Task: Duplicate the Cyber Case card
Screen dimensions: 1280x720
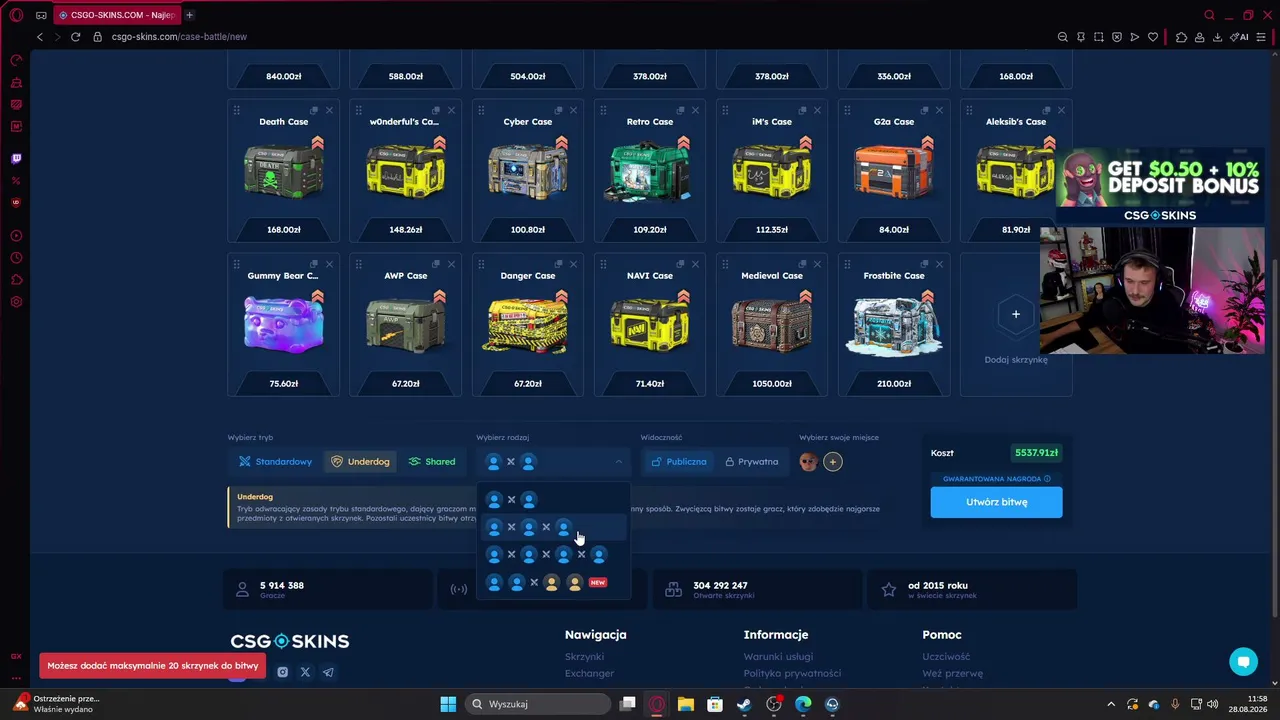Action: pyautogui.click(x=558, y=110)
